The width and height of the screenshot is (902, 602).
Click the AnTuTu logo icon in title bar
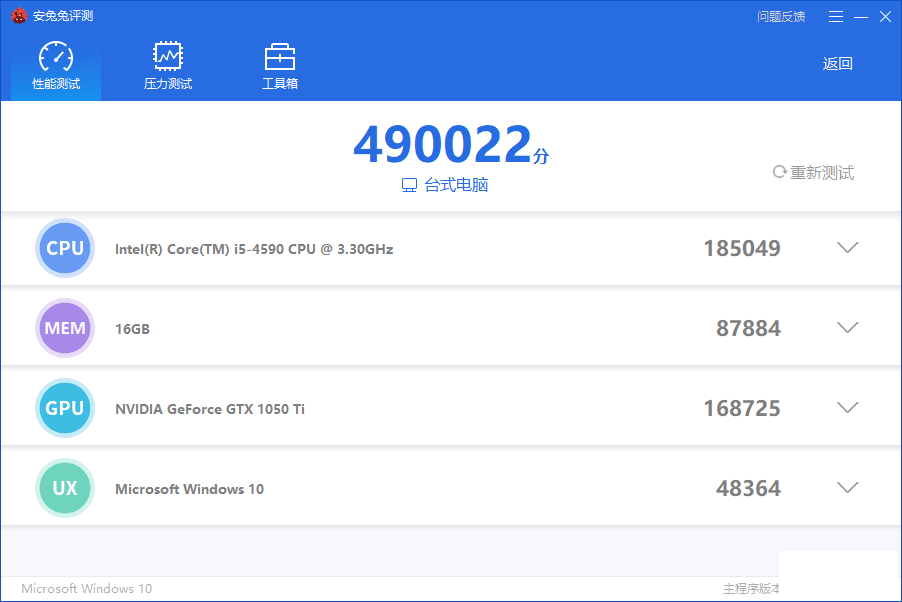click(x=19, y=16)
